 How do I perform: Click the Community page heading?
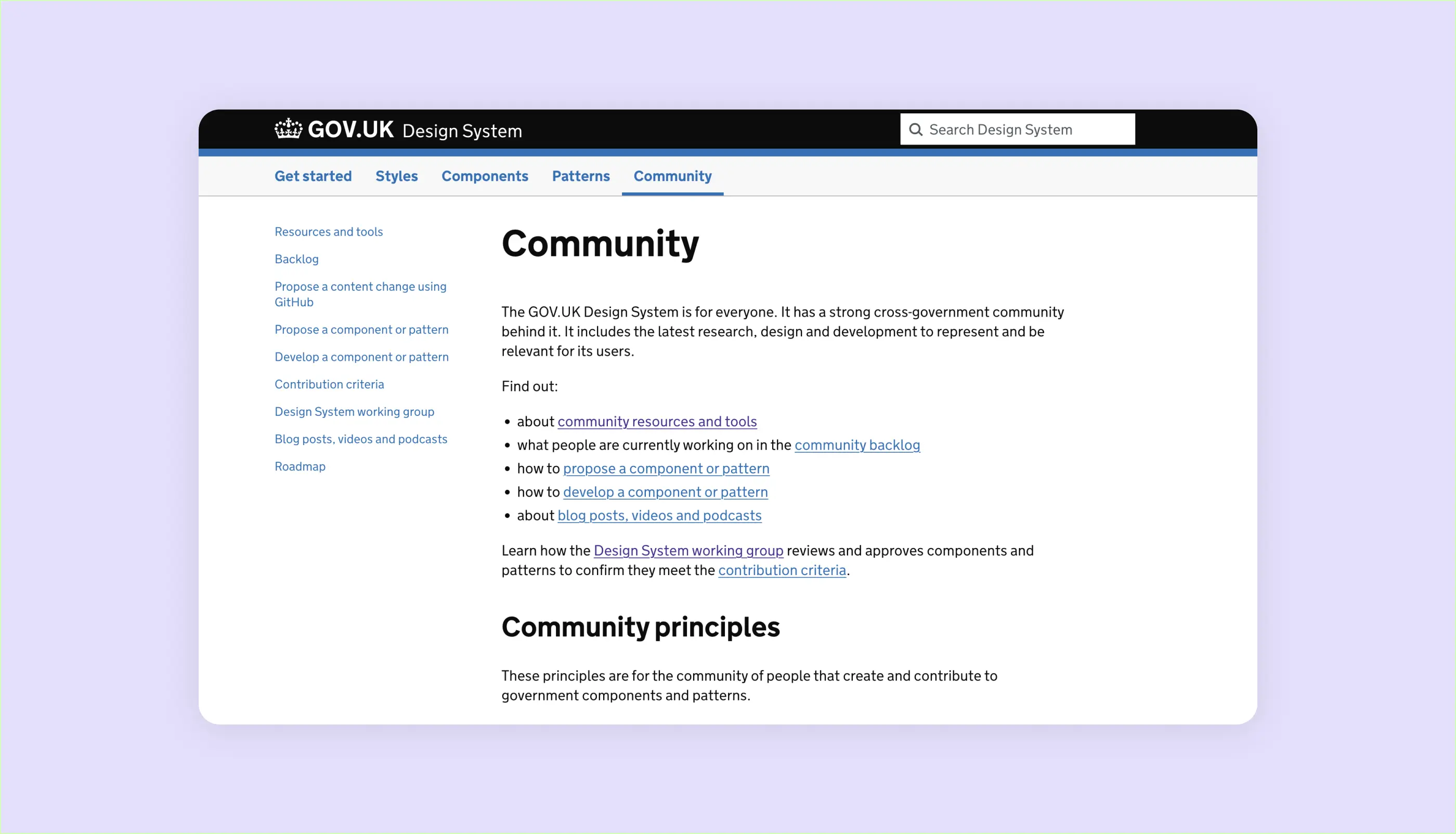pyautogui.click(x=600, y=243)
